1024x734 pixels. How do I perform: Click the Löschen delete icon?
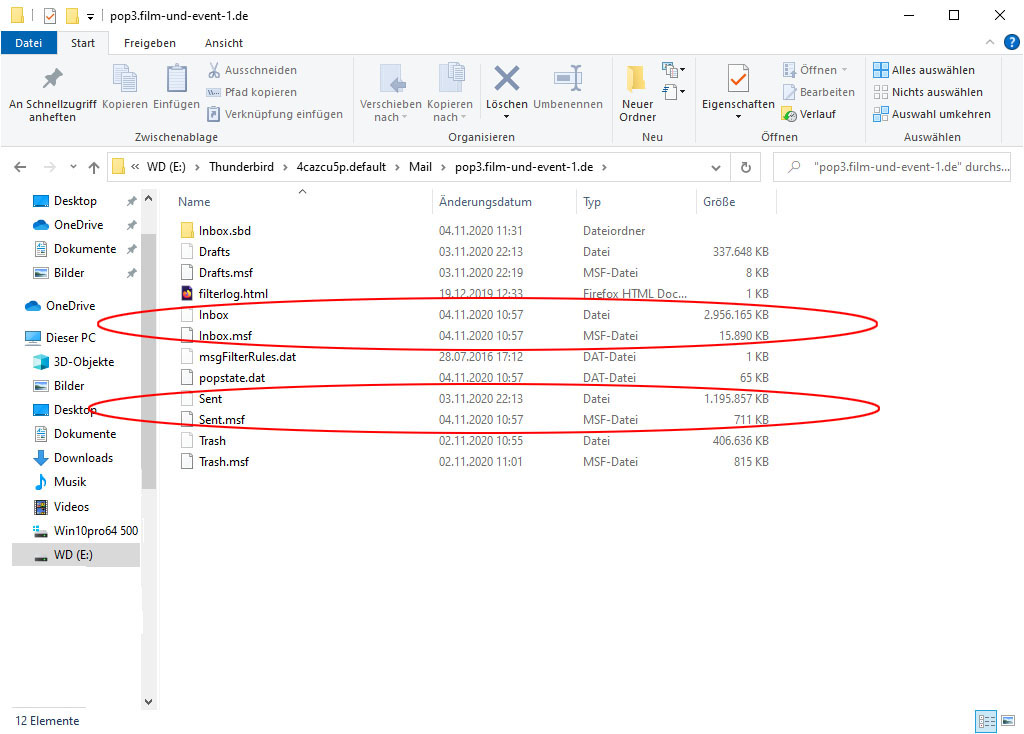click(x=507, y=81)
